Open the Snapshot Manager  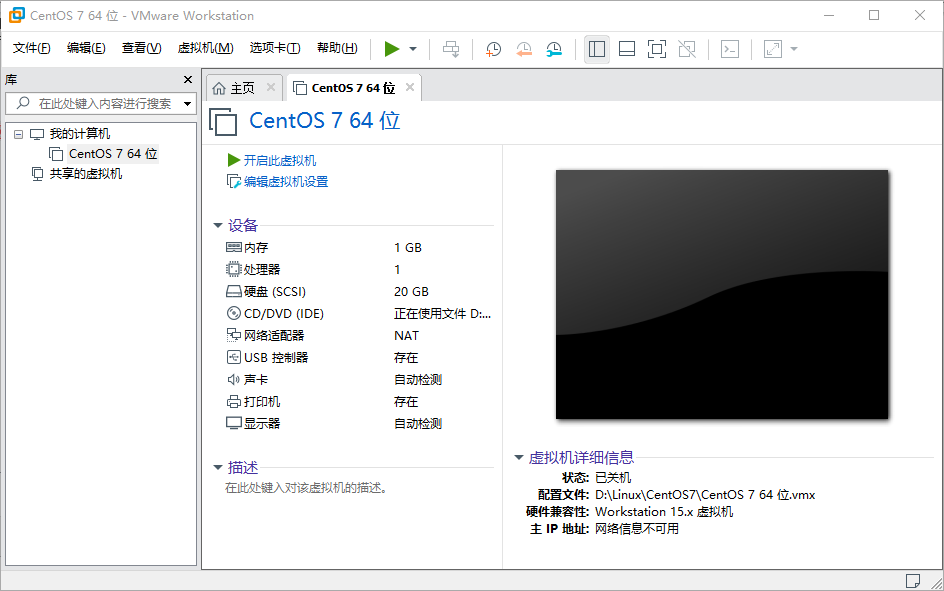pyautogui.click(x=554, y=48)
